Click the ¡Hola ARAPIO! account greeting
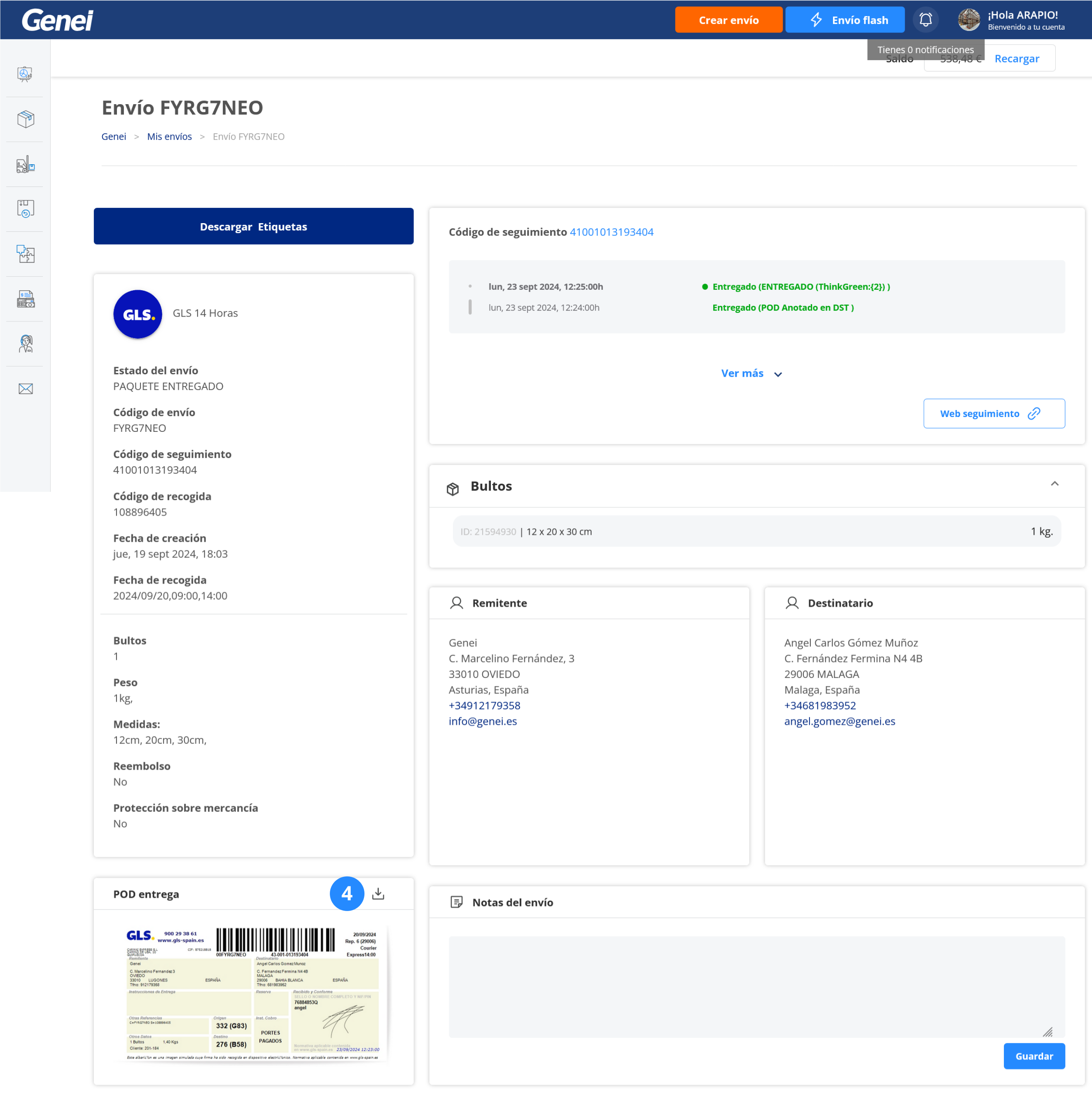The height and width of the screenshot is (1093, 1092). (1022, 15)
